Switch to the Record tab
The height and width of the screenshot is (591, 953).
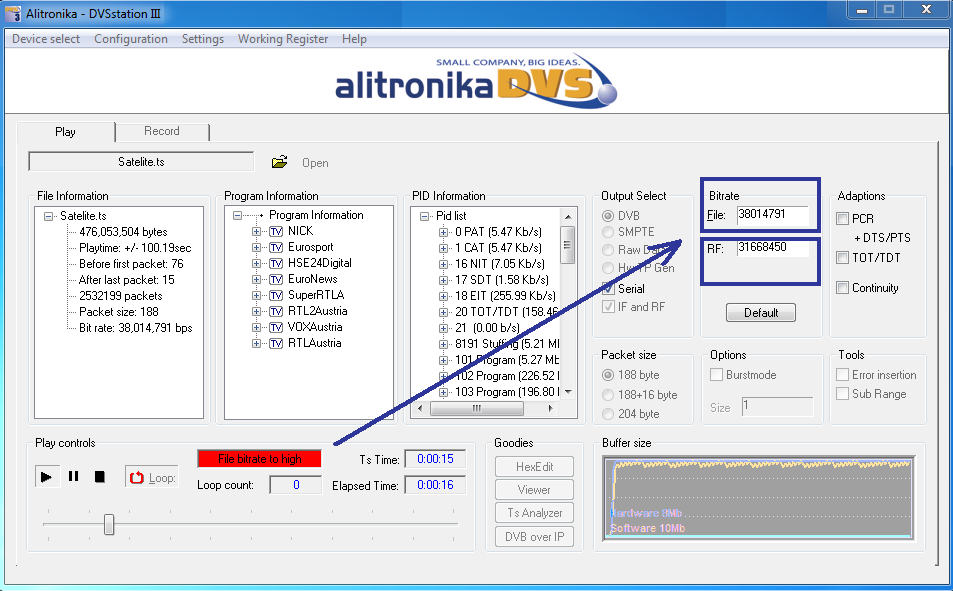pos(162,131)
